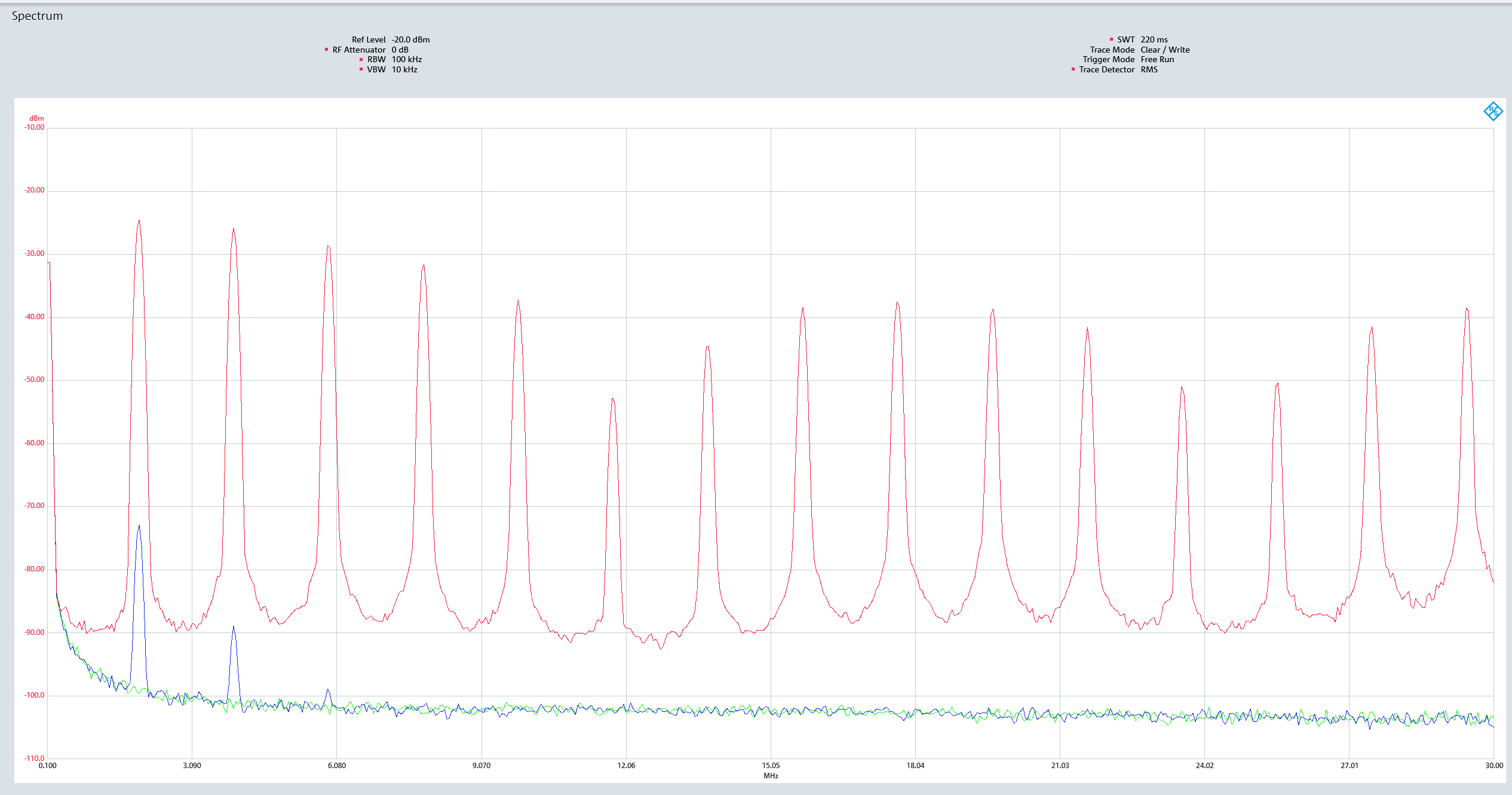Click the 15.05 frequency axis label

click(x=770, y=766)
